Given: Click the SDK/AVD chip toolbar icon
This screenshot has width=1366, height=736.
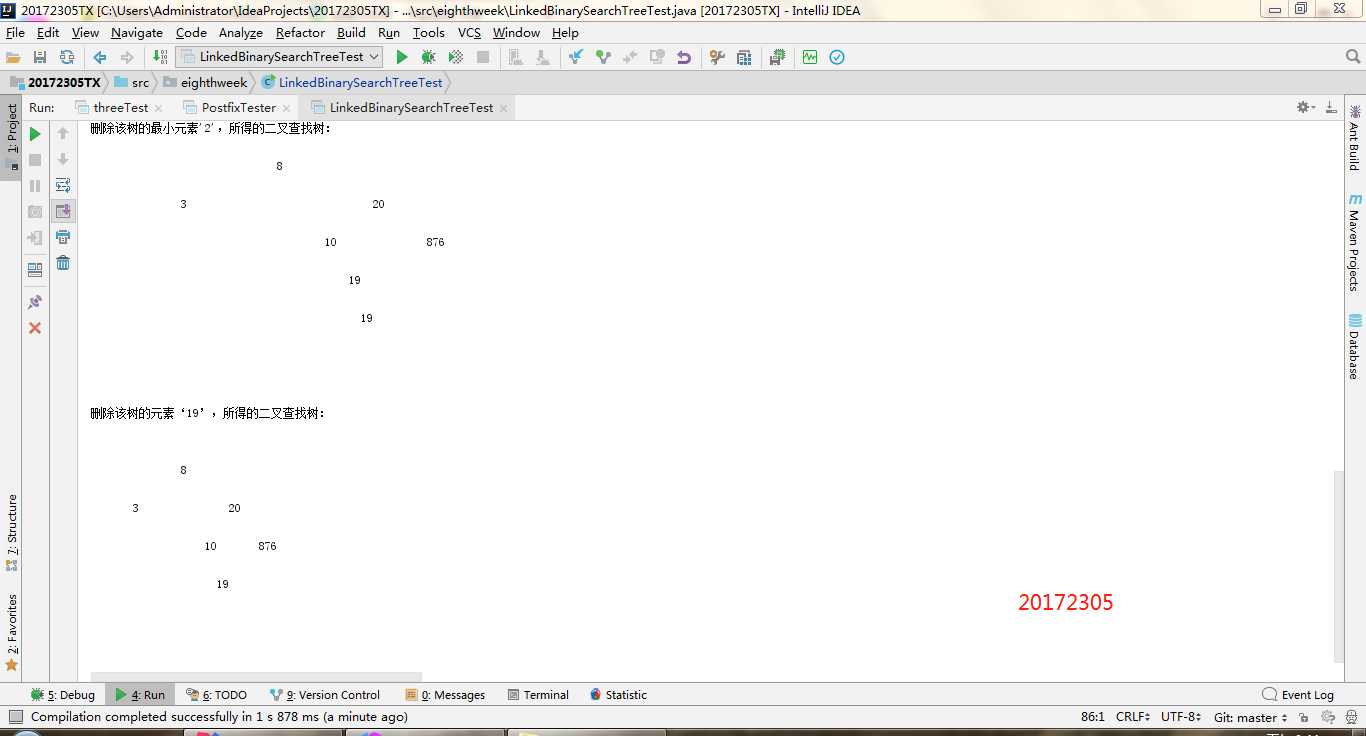Looking at the screenshot, I should tap(777, 57).
